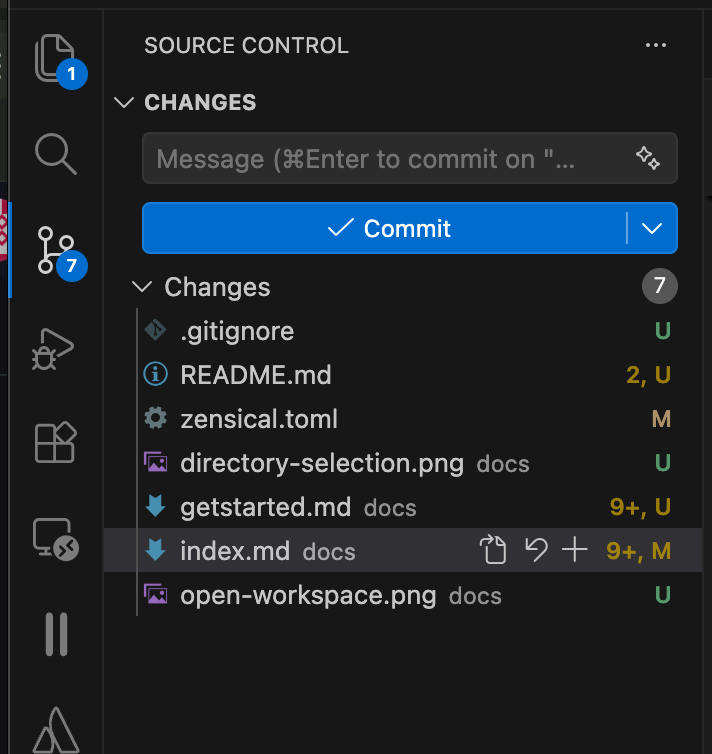Open the Extensions view icon
This screenshot has height=754, width=712.
point(56,442)
